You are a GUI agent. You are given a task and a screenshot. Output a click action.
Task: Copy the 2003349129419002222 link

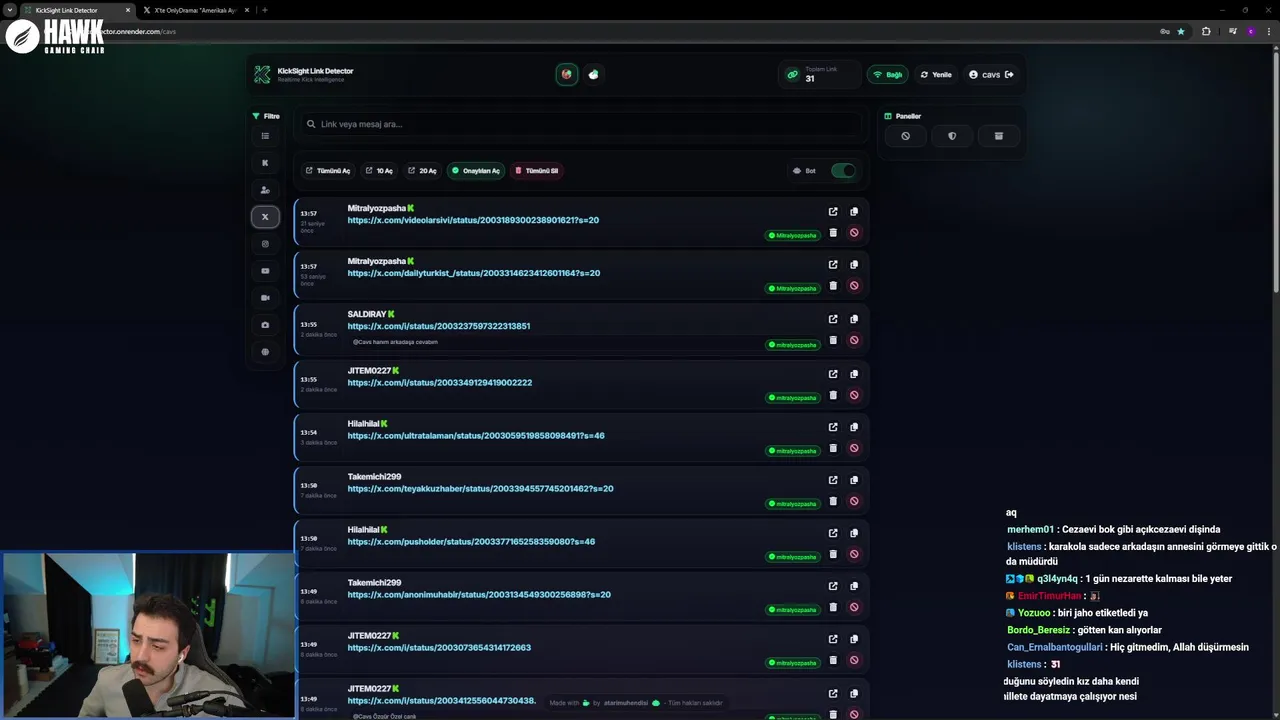click(x=854, y=374)
